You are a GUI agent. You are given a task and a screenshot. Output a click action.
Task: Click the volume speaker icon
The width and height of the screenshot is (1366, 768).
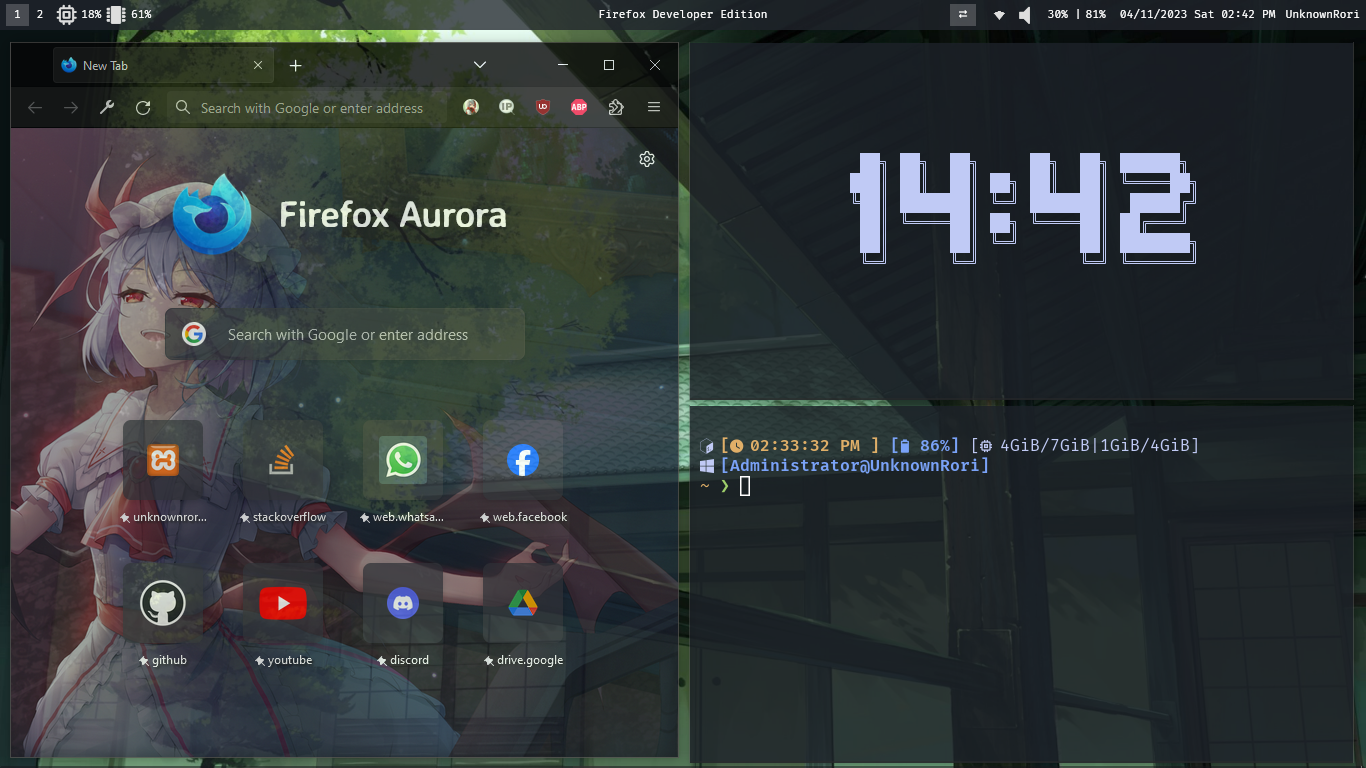click(1025, 15)
